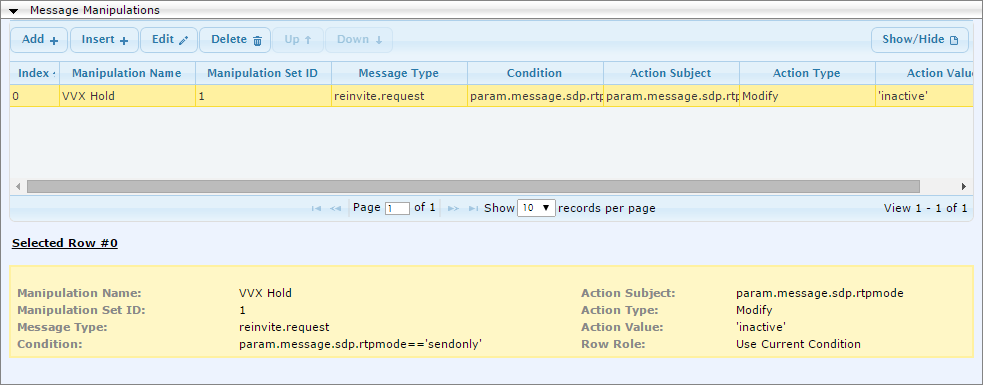This screenshot has width=983, height=385.
Task: Go to next page icon
Action: [x=454, y=208]
